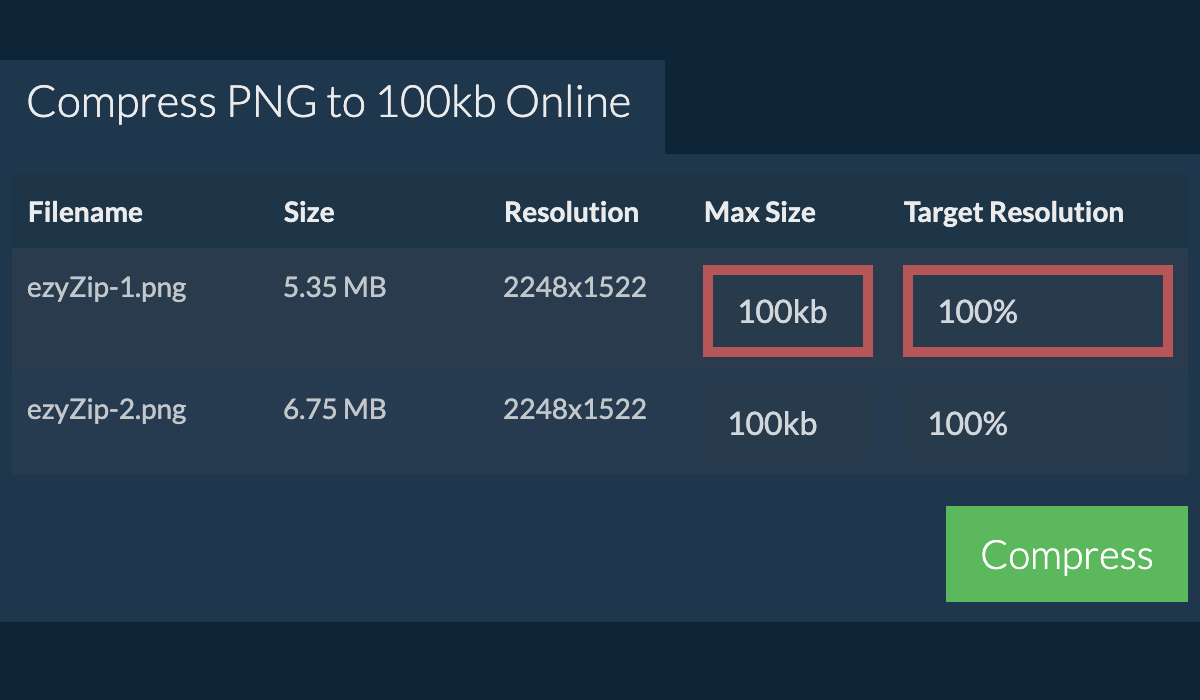
Task: Click the Max Size column header
Action: (760, 211)
